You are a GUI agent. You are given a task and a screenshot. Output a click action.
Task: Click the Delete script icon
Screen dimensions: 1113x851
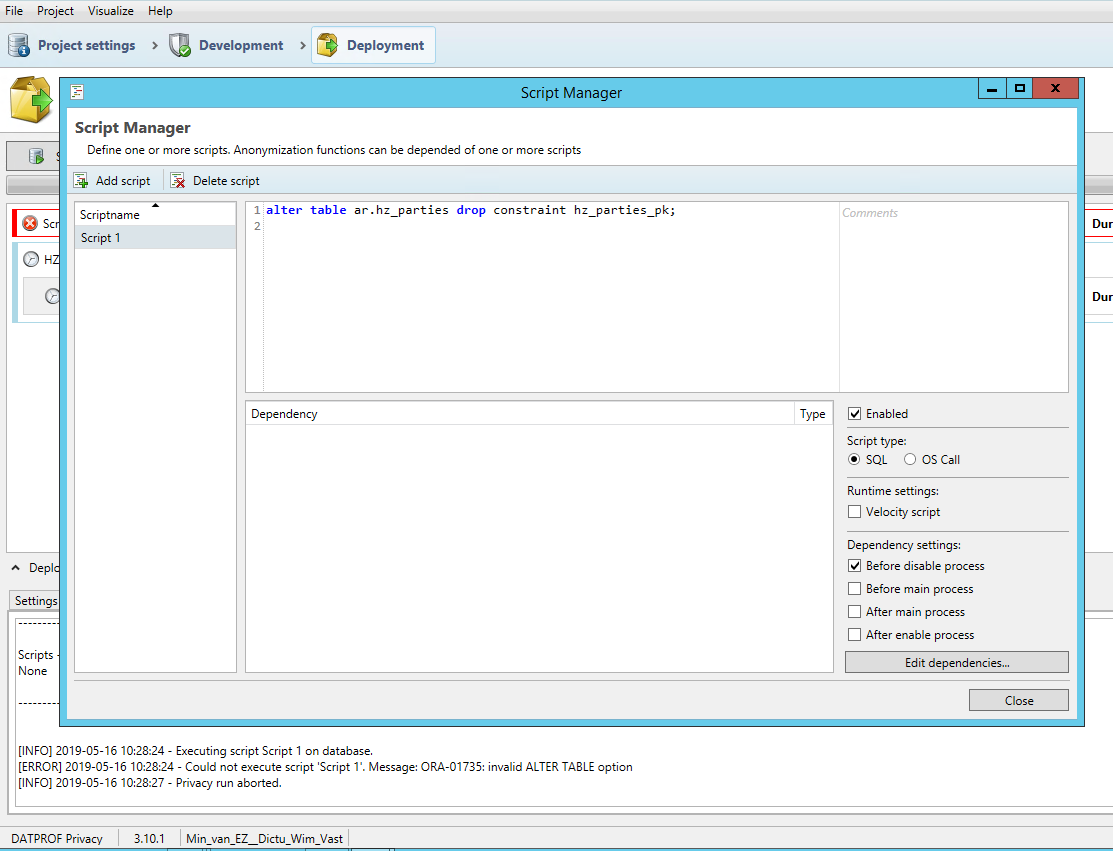coord(178,180)
